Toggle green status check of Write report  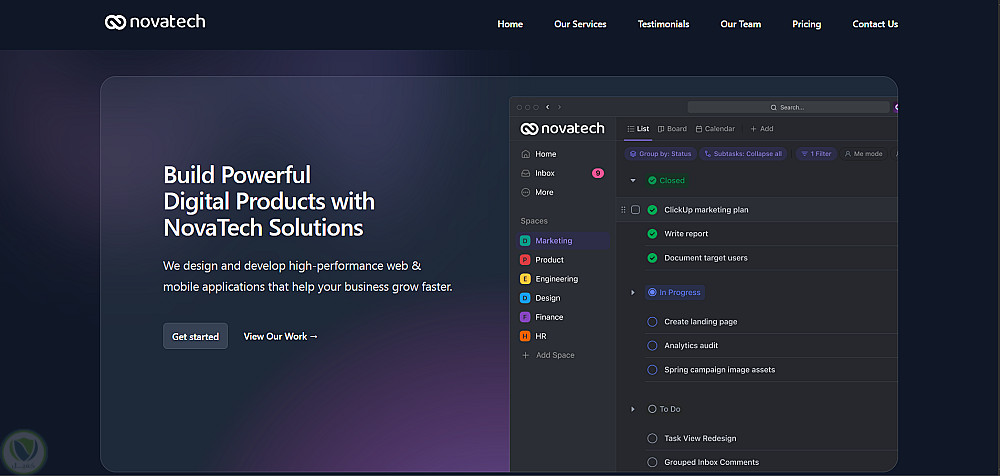click(652, 234)
